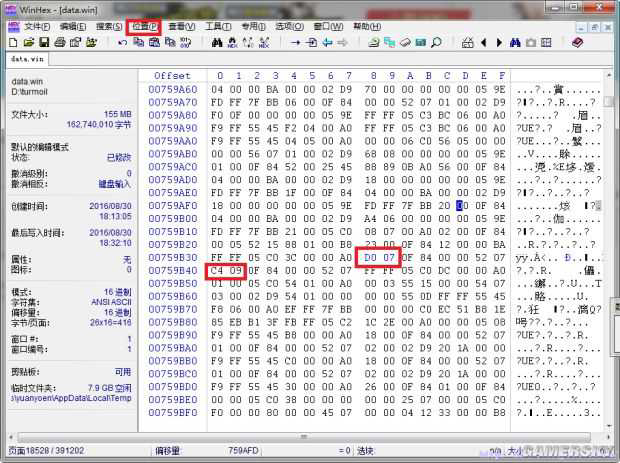Open the 帮助(H) menu
Screen dimensions: 620x463
(x=366, y=26)
